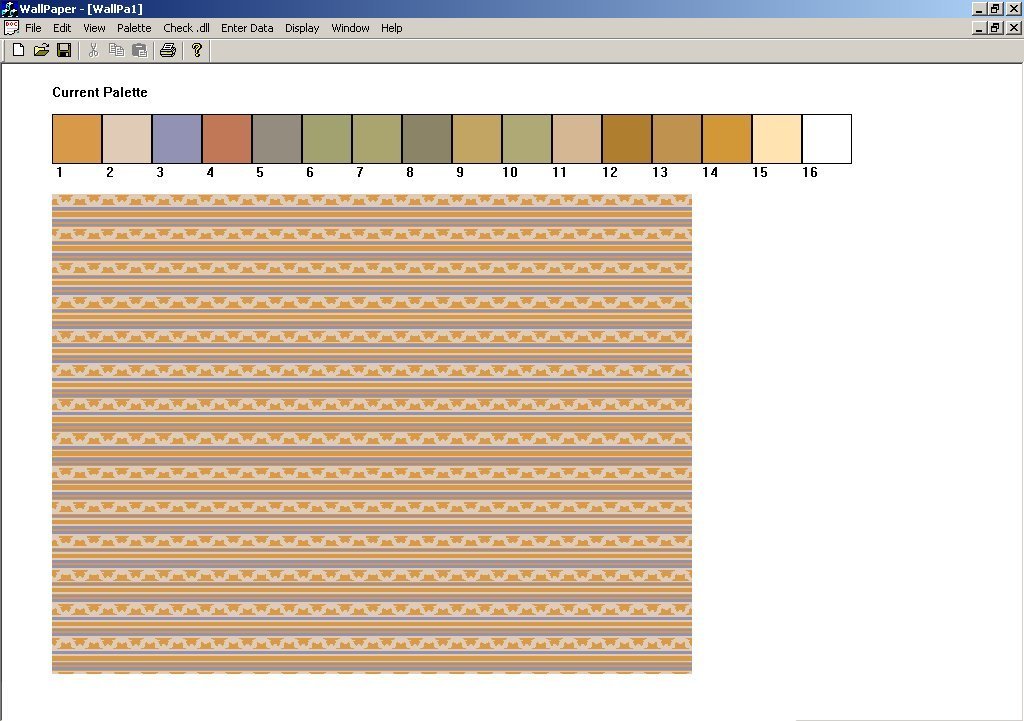The width and height of the screenshot is (1024, 721).
Task: Restore the WallPa1 document window
Action: click(x=995, y=27)
